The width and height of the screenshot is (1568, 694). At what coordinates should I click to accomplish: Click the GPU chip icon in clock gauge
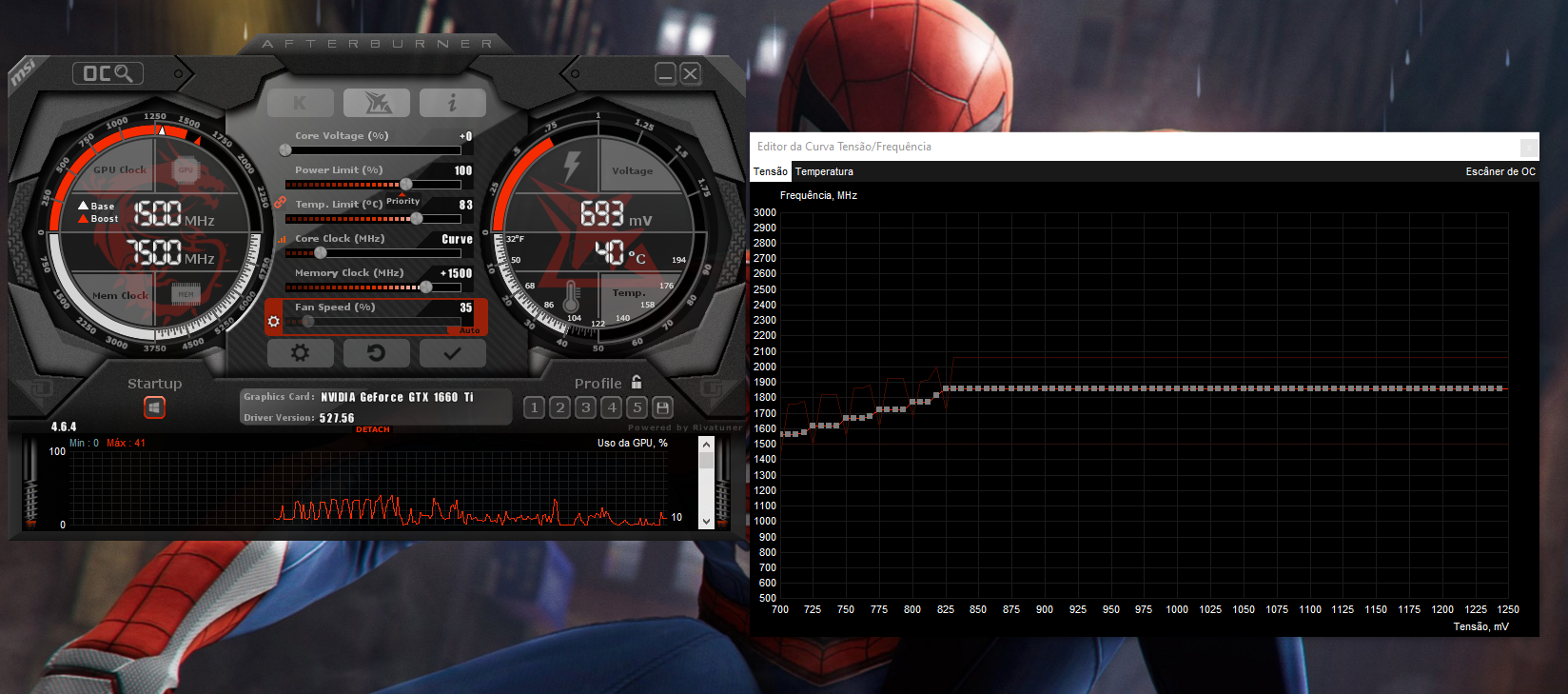pyautogui.click(x=186, y=170)
